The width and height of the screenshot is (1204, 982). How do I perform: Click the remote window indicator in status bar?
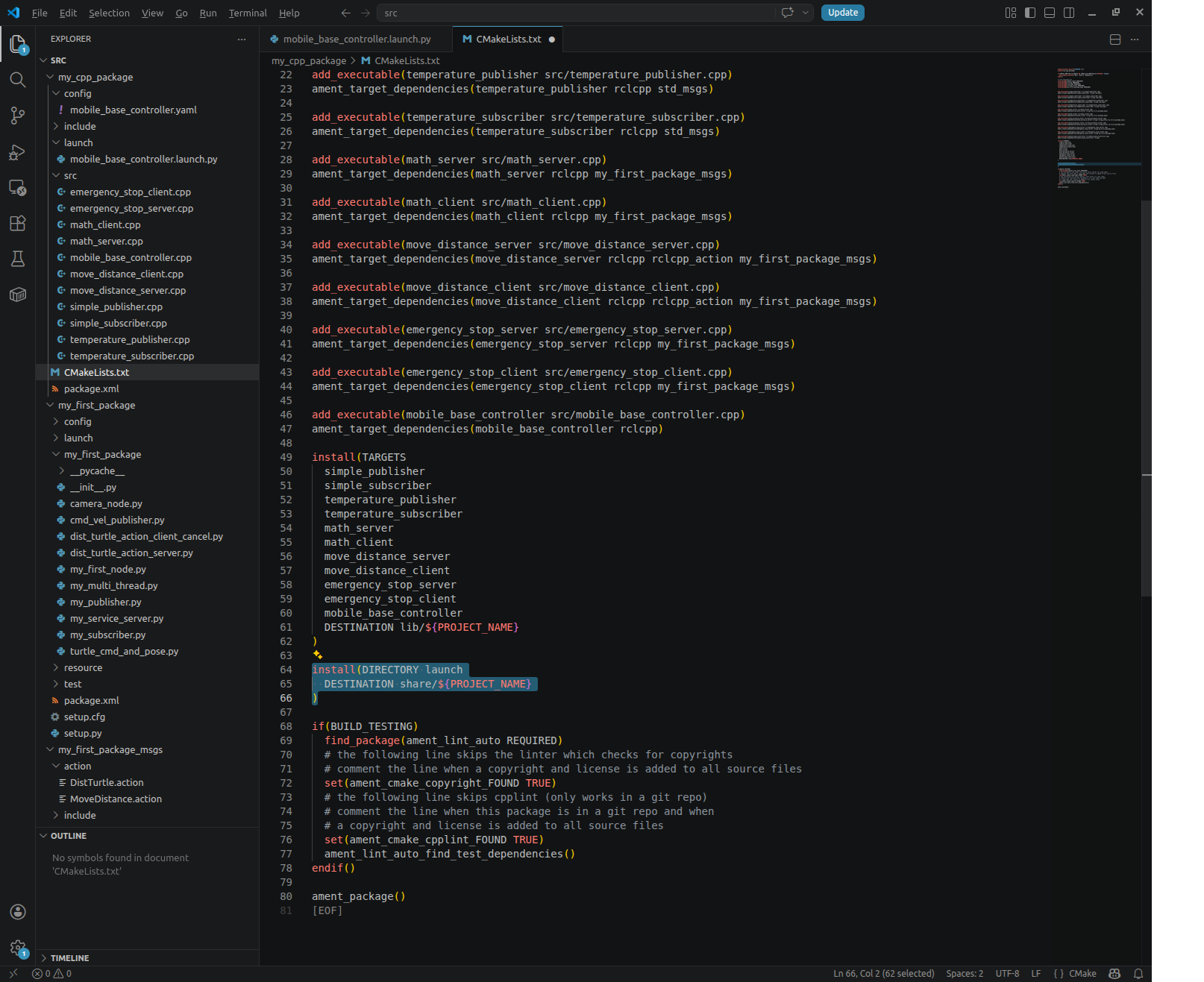pyautogui.click(x=13, y=973)
